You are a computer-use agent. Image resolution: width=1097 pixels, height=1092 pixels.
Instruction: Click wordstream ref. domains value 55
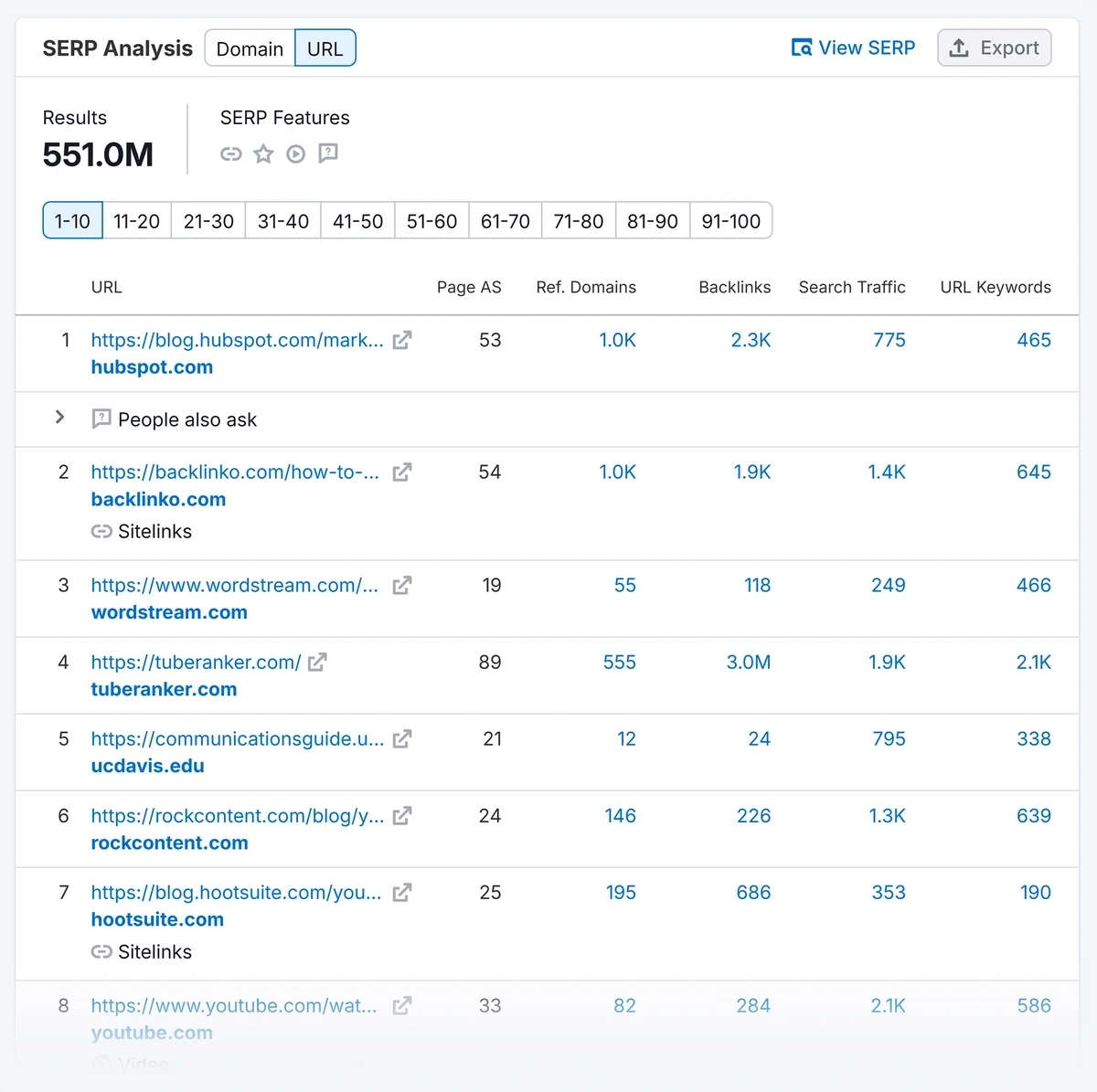pos(625,586)
